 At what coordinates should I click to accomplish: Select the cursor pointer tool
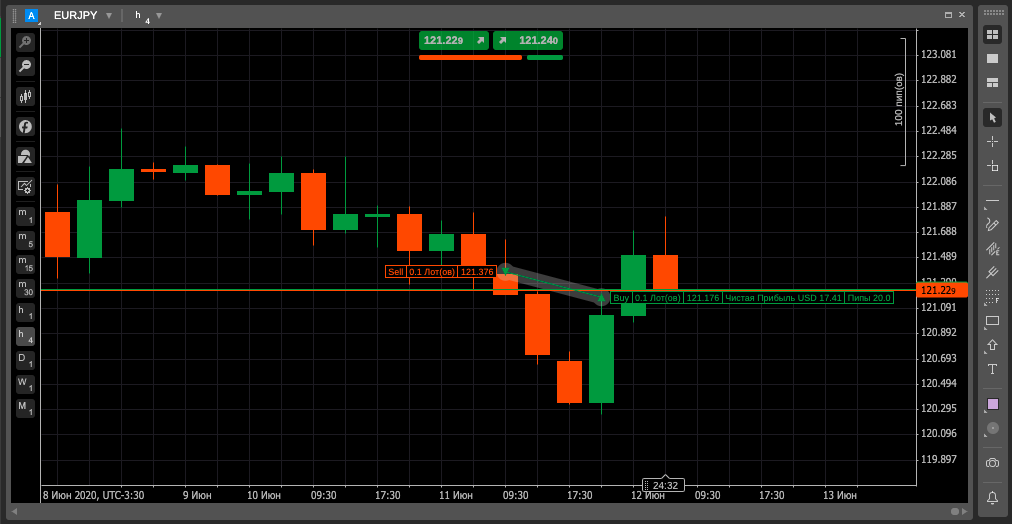pos(993,117)
